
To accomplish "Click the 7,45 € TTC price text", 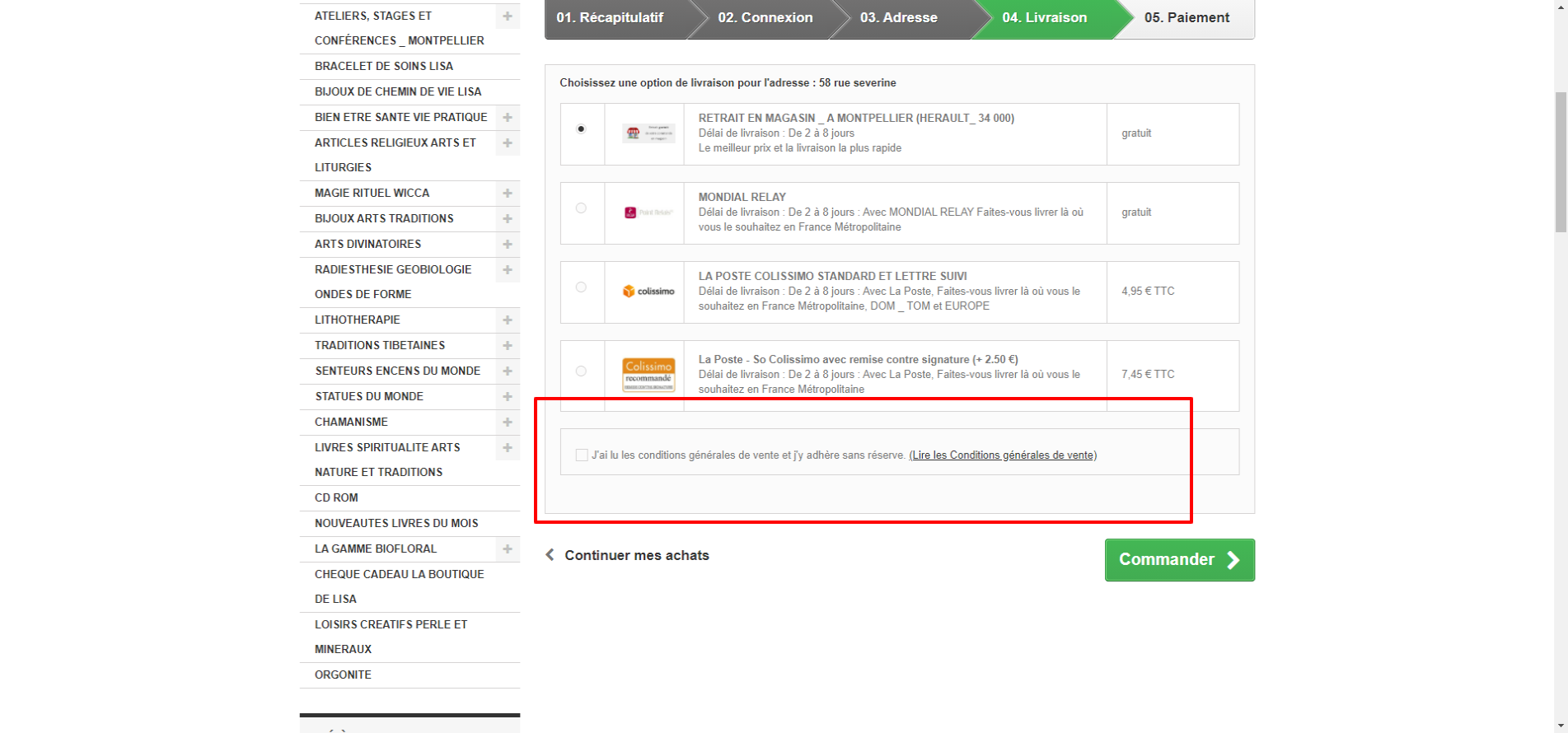I will tap(1148, 375).
